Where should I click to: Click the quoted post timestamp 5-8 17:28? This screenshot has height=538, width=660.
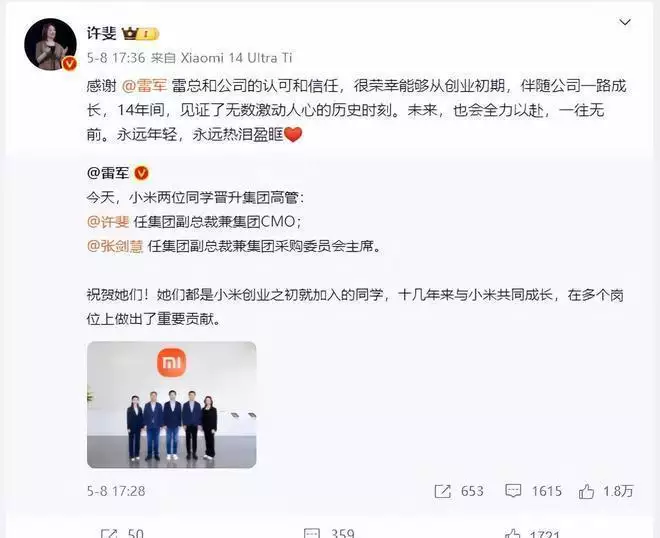(x=116, y=491)
